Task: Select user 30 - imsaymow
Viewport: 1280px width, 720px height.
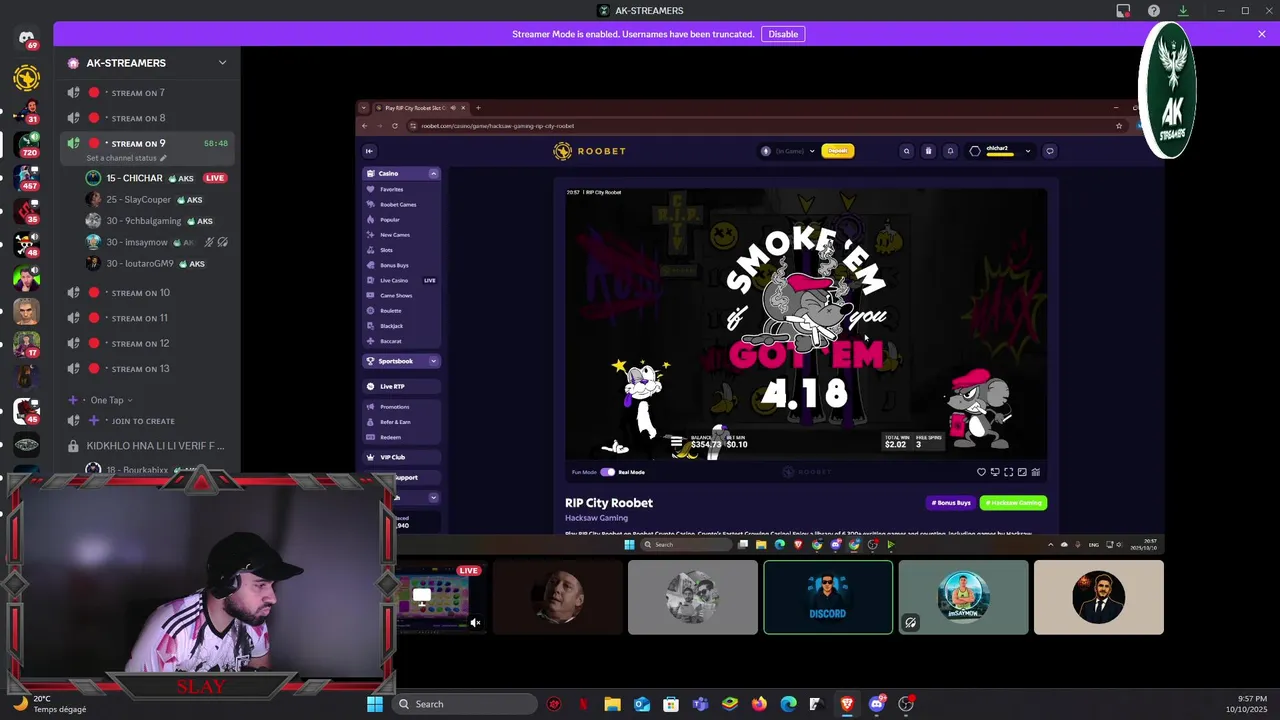Action: pyautogui.click(x=157, y=242)
